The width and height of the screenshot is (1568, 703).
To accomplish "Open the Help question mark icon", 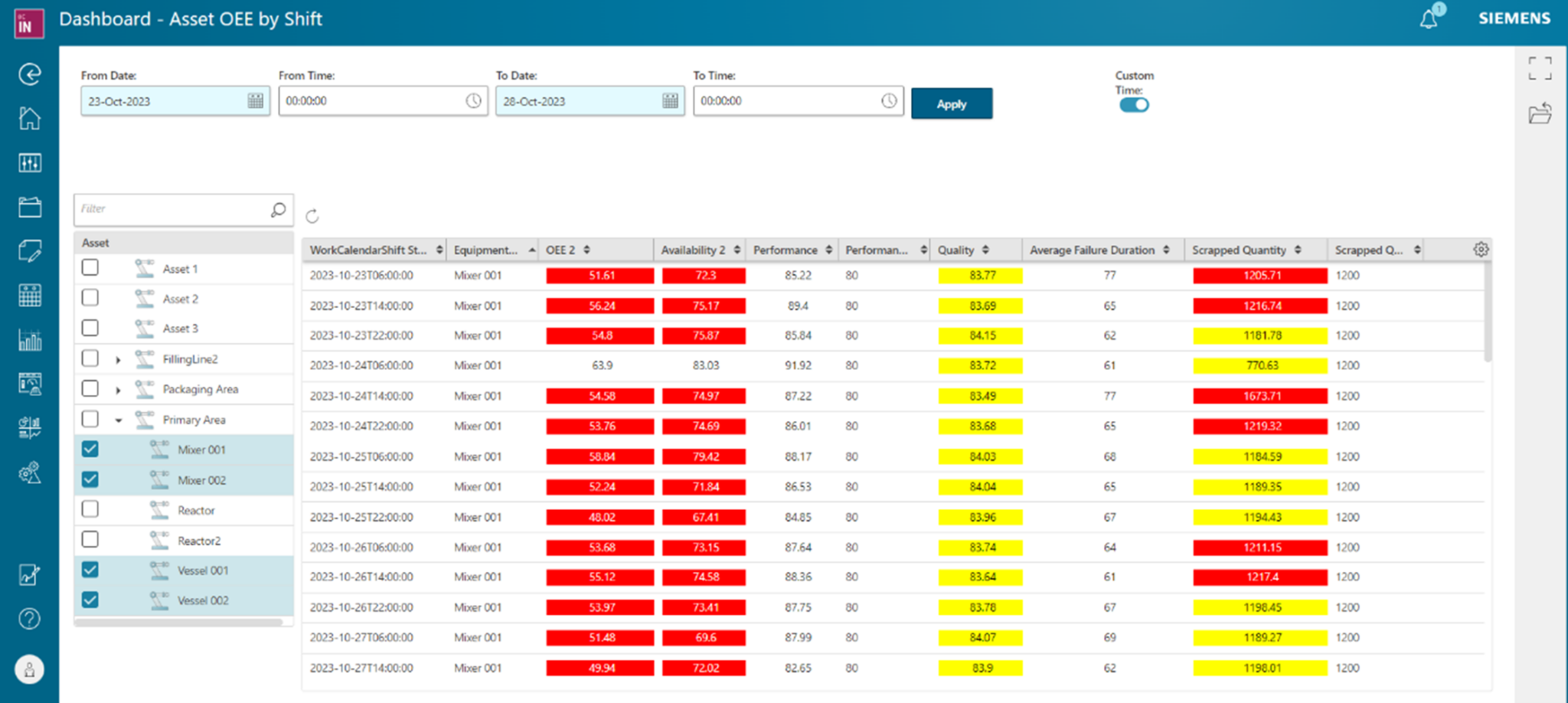I will pos(29,619).
